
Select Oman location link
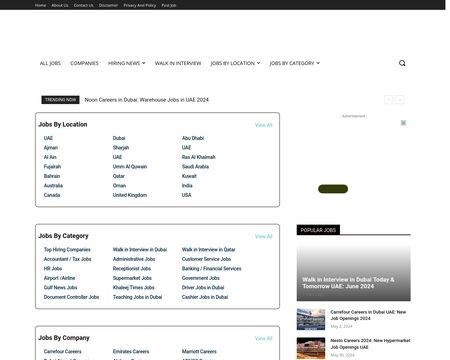[x=119, y=186]
